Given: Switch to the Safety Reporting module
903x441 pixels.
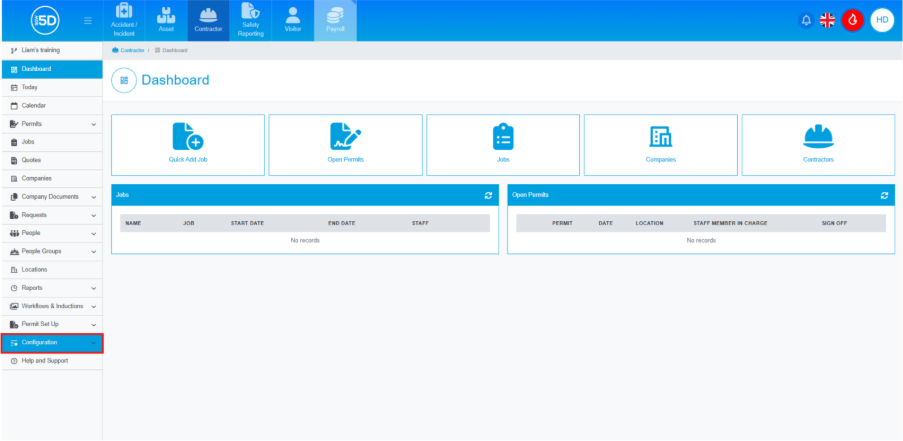Looking at the screenshot, I should [x=251, y=20].
